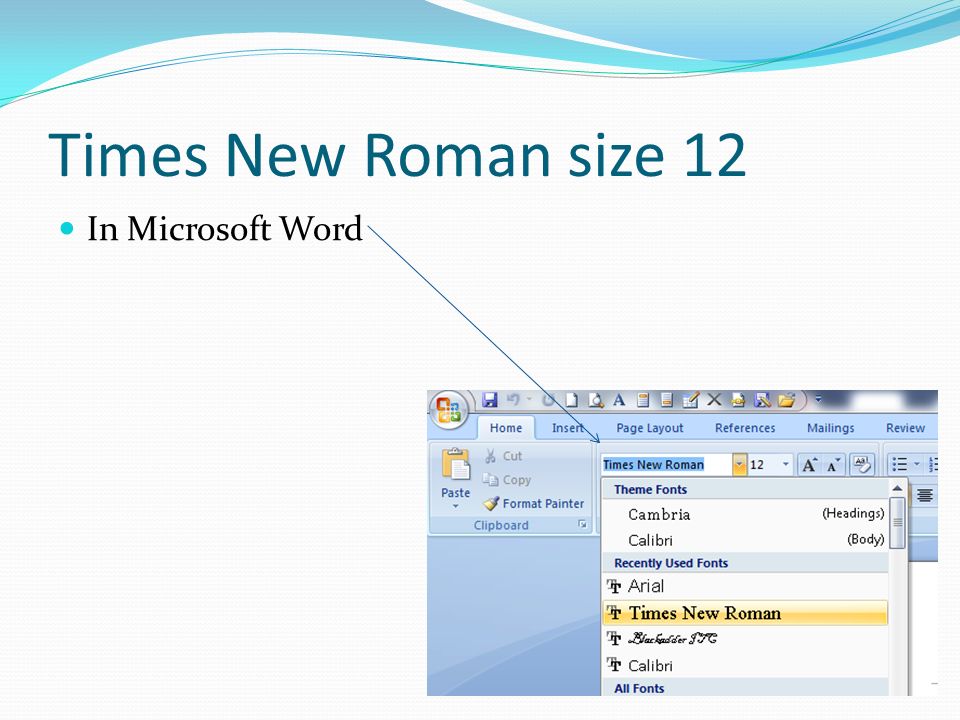Click the font list scroll up arrow
Screen dimensions: 960x720
[x=897, y=488]
